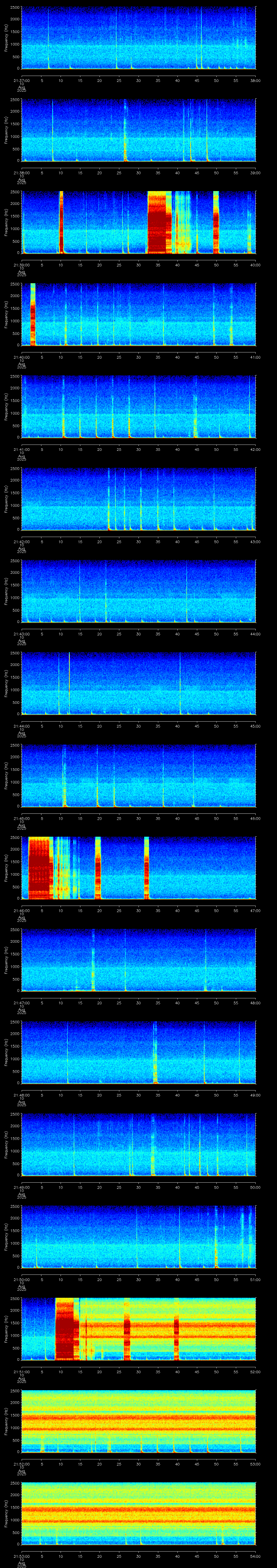Viewport: 277px width, 1568px height.
Task: Open the 21:41 spectrogram panel
Action: tap(138, 407)
